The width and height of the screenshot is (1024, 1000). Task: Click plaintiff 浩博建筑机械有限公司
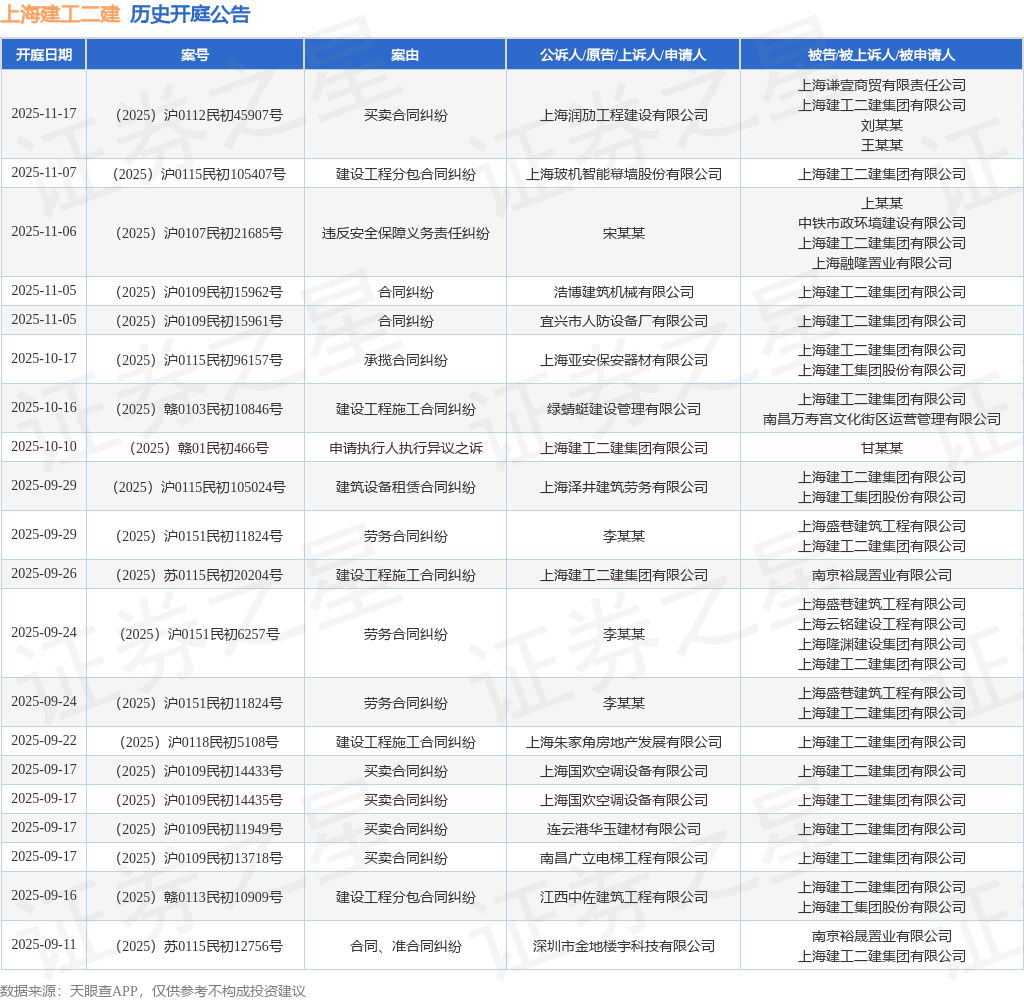coord(624,292)
